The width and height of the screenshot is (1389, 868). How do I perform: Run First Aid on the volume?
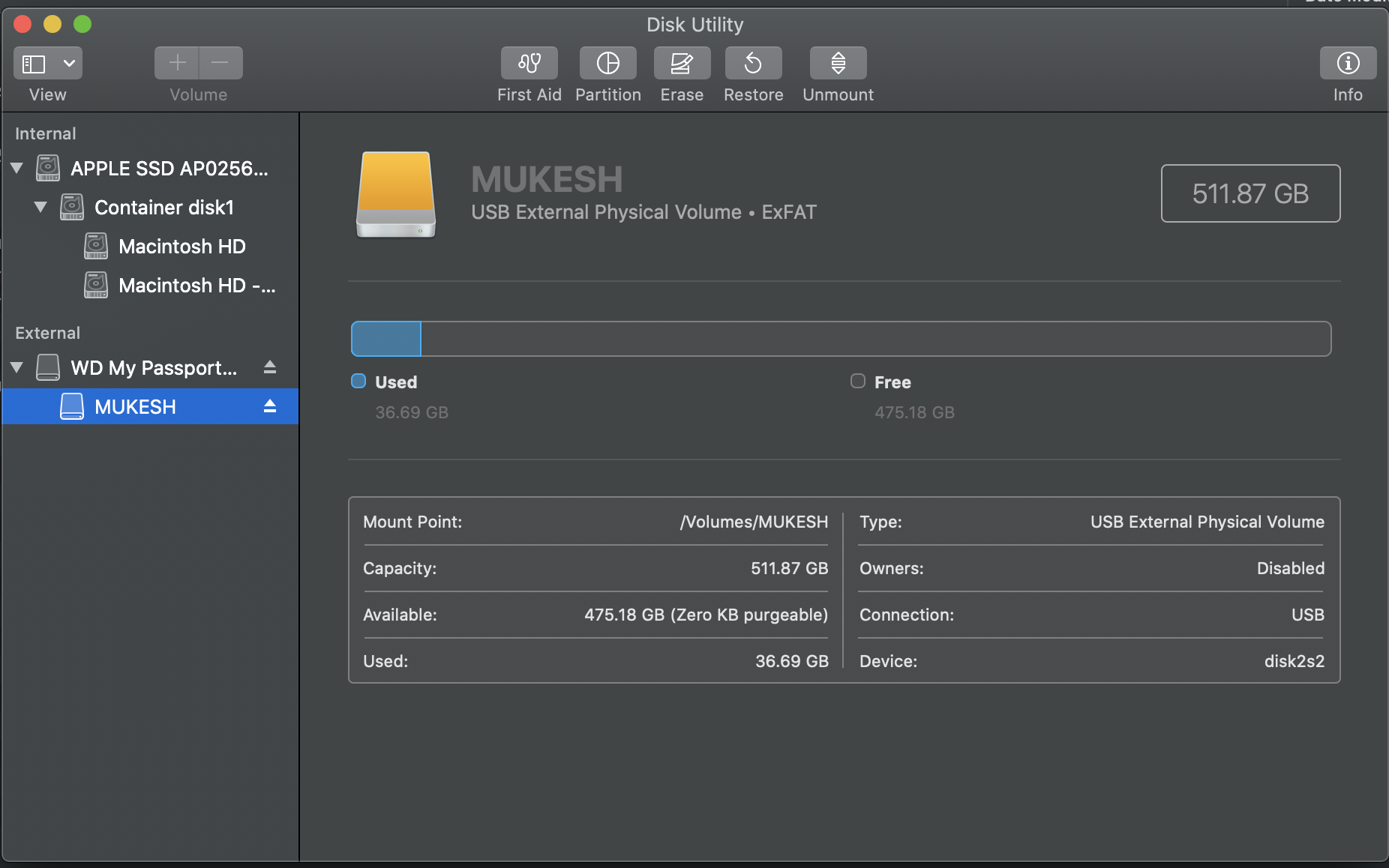[529, 63]
